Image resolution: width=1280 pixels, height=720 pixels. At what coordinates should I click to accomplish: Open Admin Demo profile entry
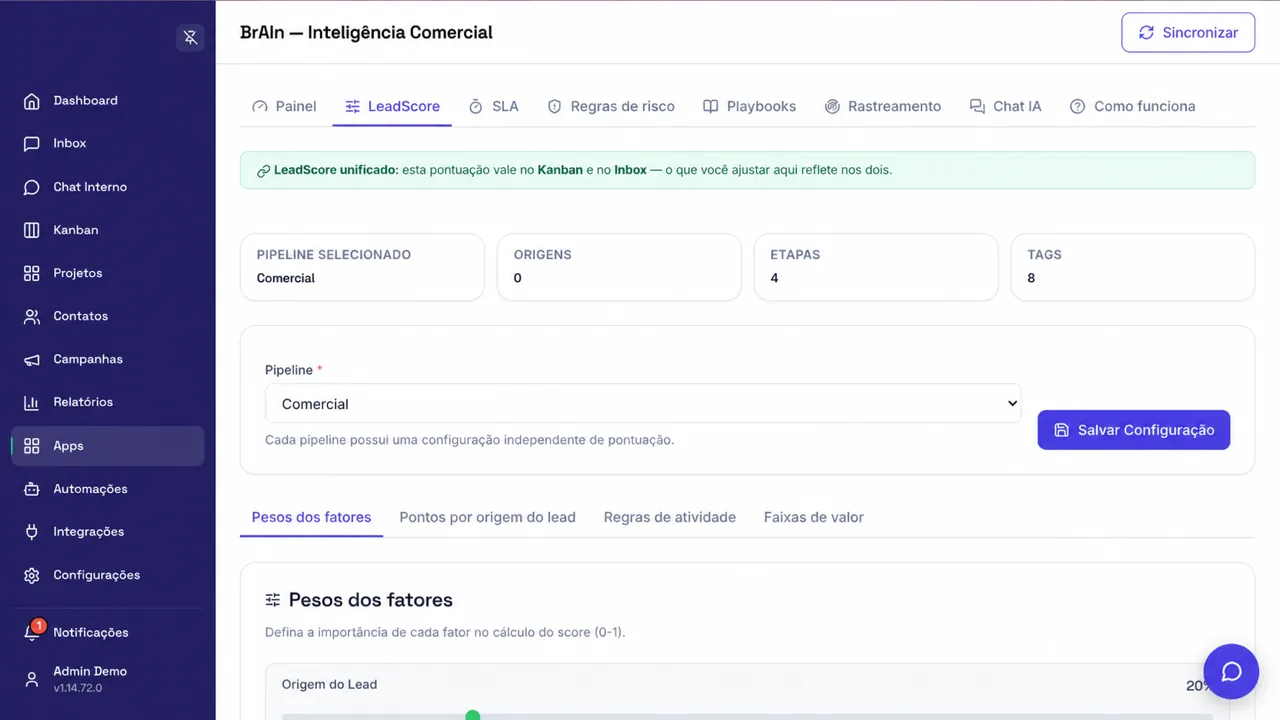click(x=108, y=679)
